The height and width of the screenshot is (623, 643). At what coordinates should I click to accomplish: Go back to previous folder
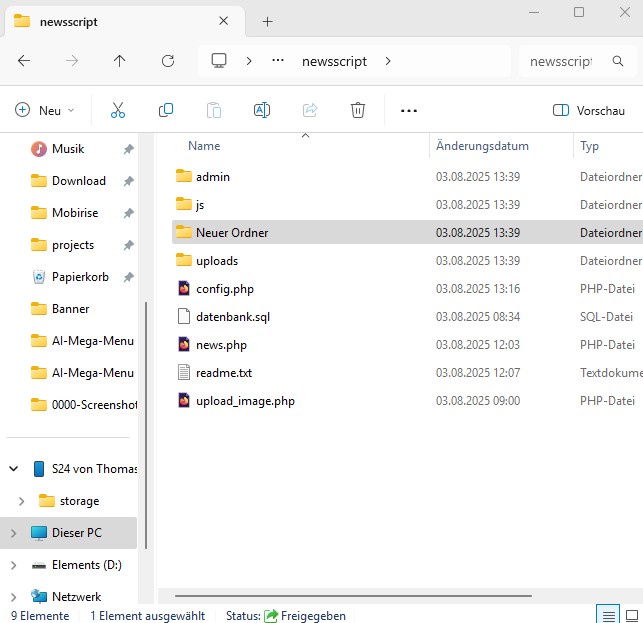[x=24, y=61]
